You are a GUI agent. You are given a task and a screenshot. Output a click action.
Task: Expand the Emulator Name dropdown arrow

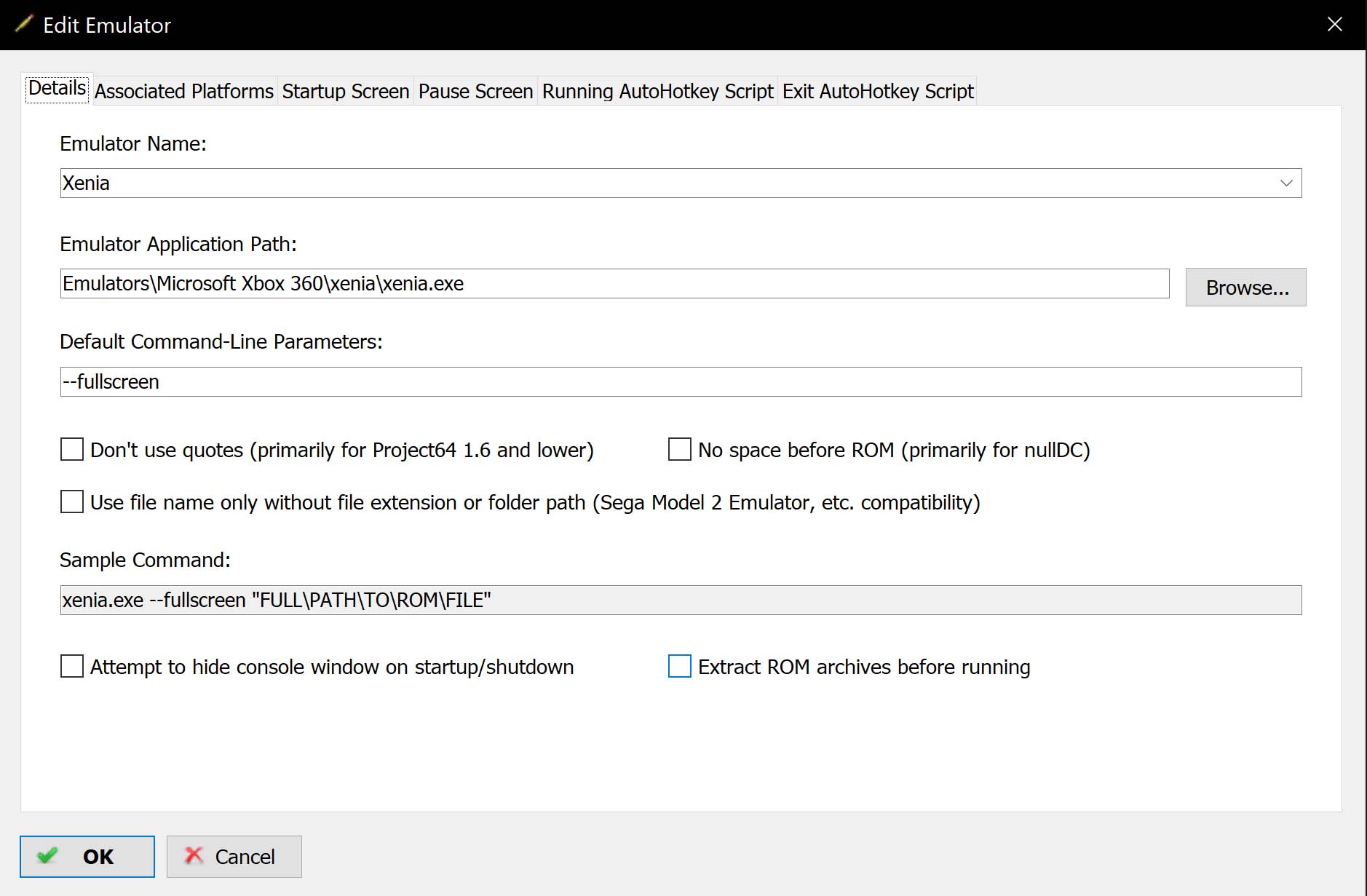tap(1286, 183)
